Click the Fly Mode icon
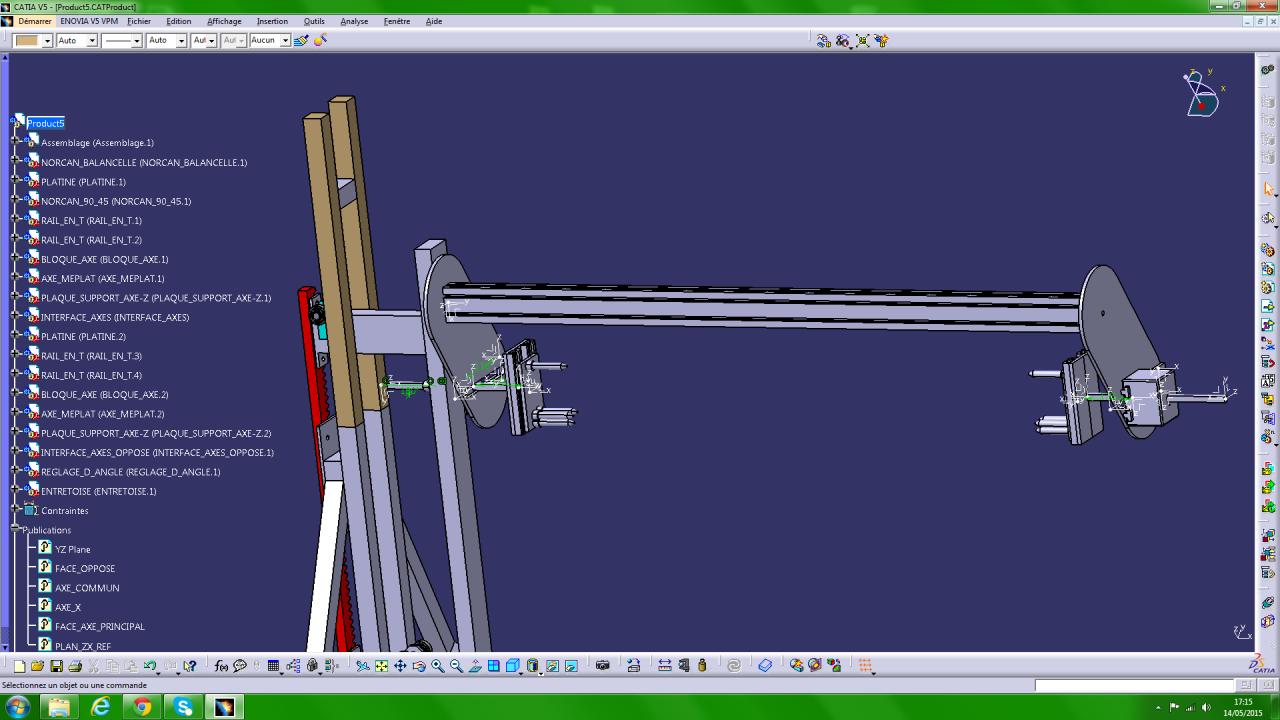Viewport: 1280px width, 720px height. pos(362,666)
